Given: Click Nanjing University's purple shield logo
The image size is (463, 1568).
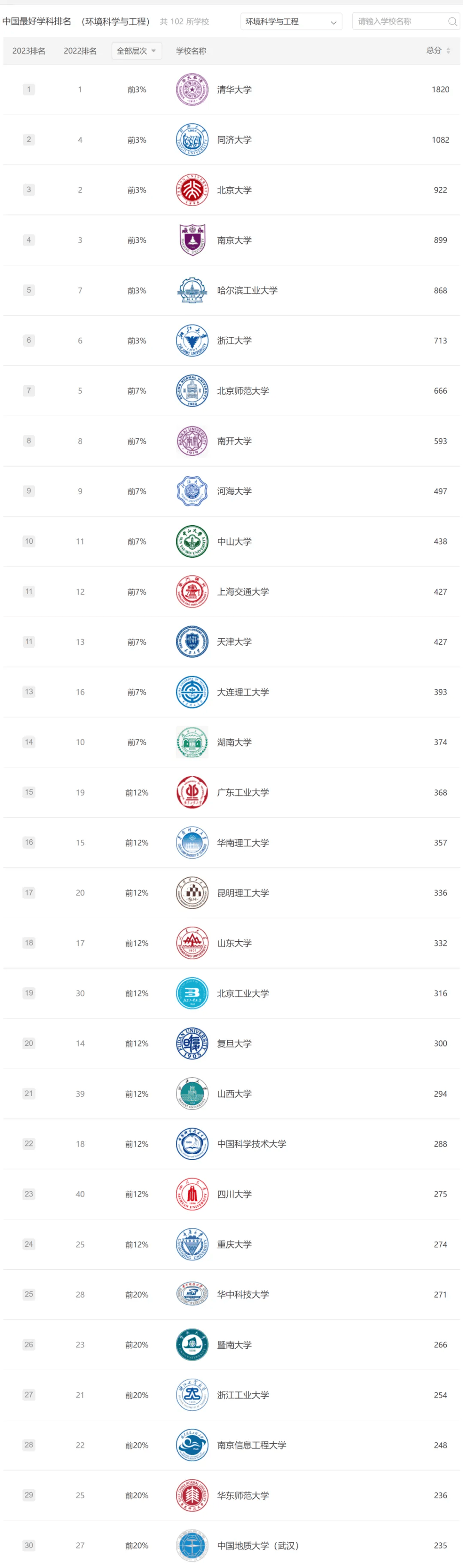Looking at the screenshot, I should tap(192, 240).
